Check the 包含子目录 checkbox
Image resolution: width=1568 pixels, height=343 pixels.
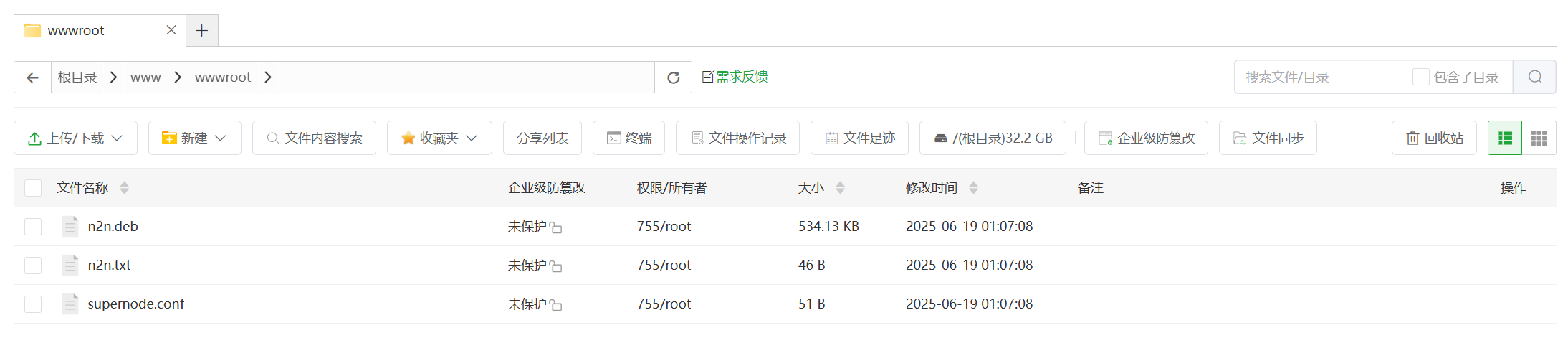point(1420,77)
